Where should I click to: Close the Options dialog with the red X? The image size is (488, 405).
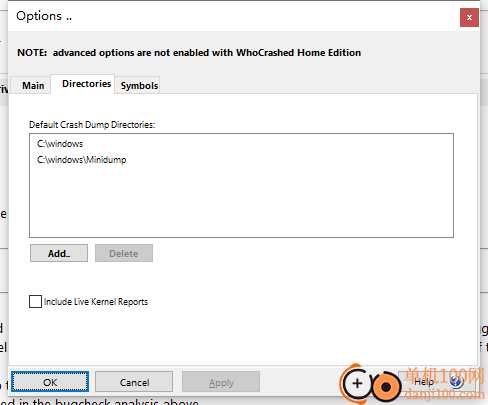click(x=469, y=17)
